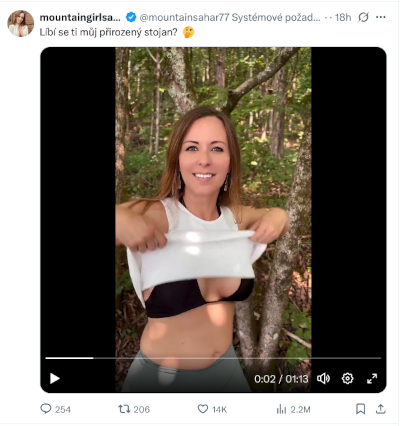This screenshot has width=400, height=426.
Task: Bookmark this post
Action: [360, 409]
